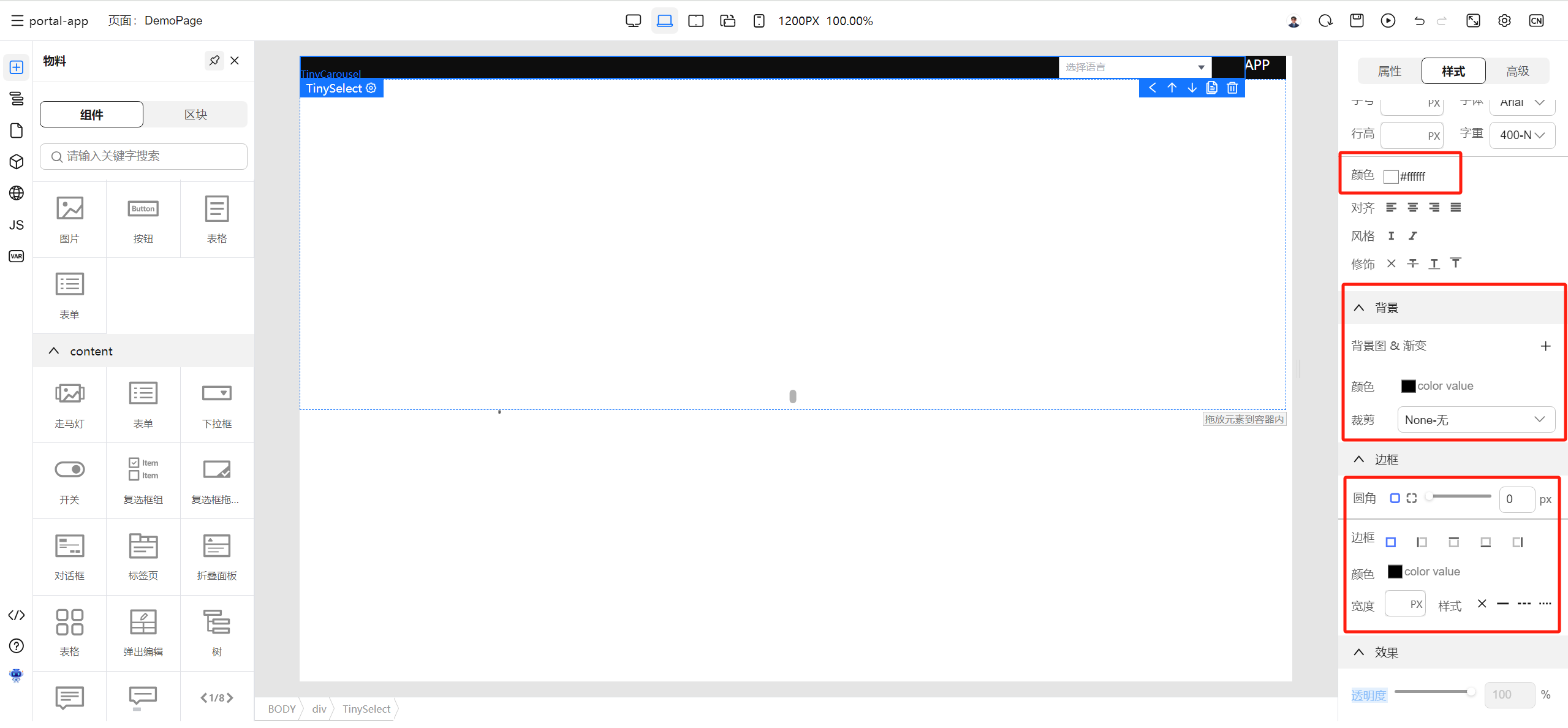Collapse the content component group
This screenshot has width=1568, height=728.
tap(54, 351)
